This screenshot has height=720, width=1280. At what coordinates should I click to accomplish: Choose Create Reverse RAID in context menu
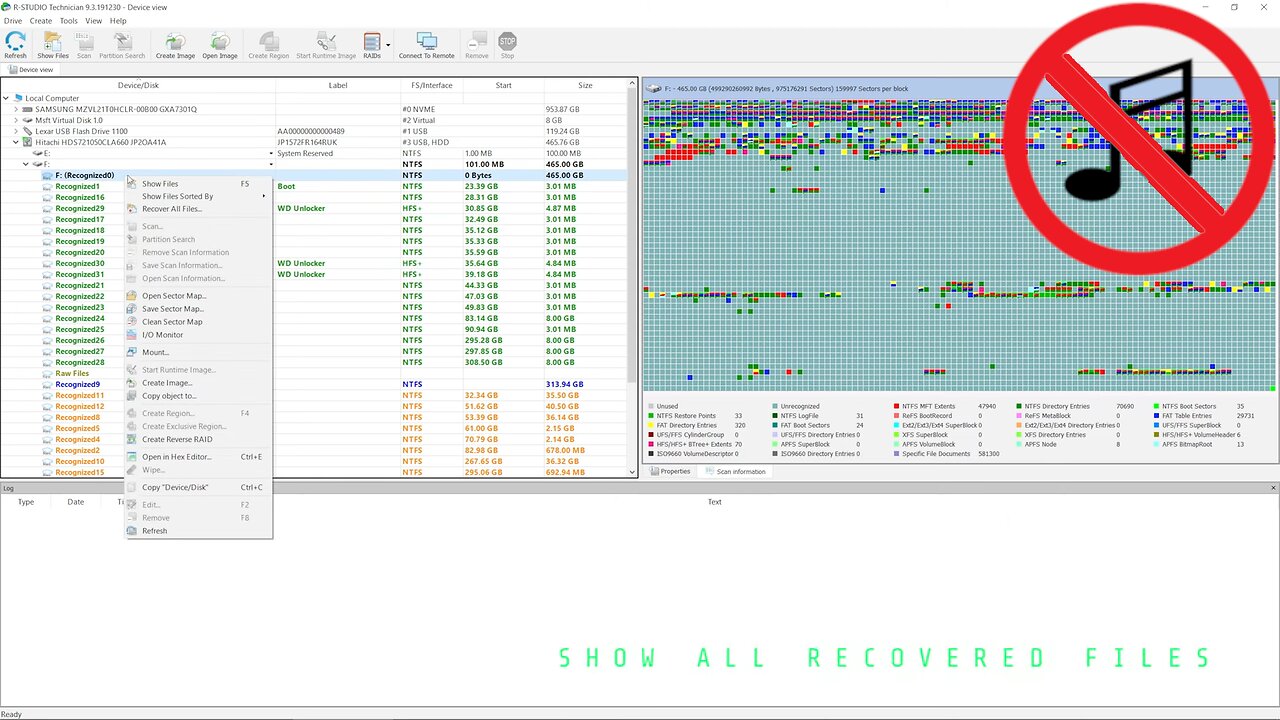click(198, 439)
